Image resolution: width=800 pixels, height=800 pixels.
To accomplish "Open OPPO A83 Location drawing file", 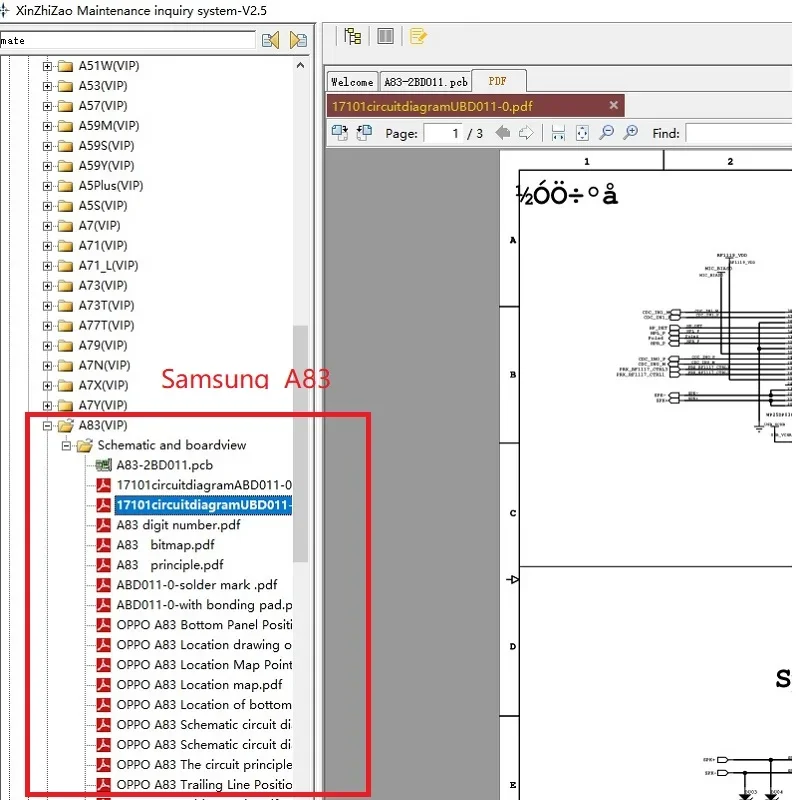I will pos(204,644).
